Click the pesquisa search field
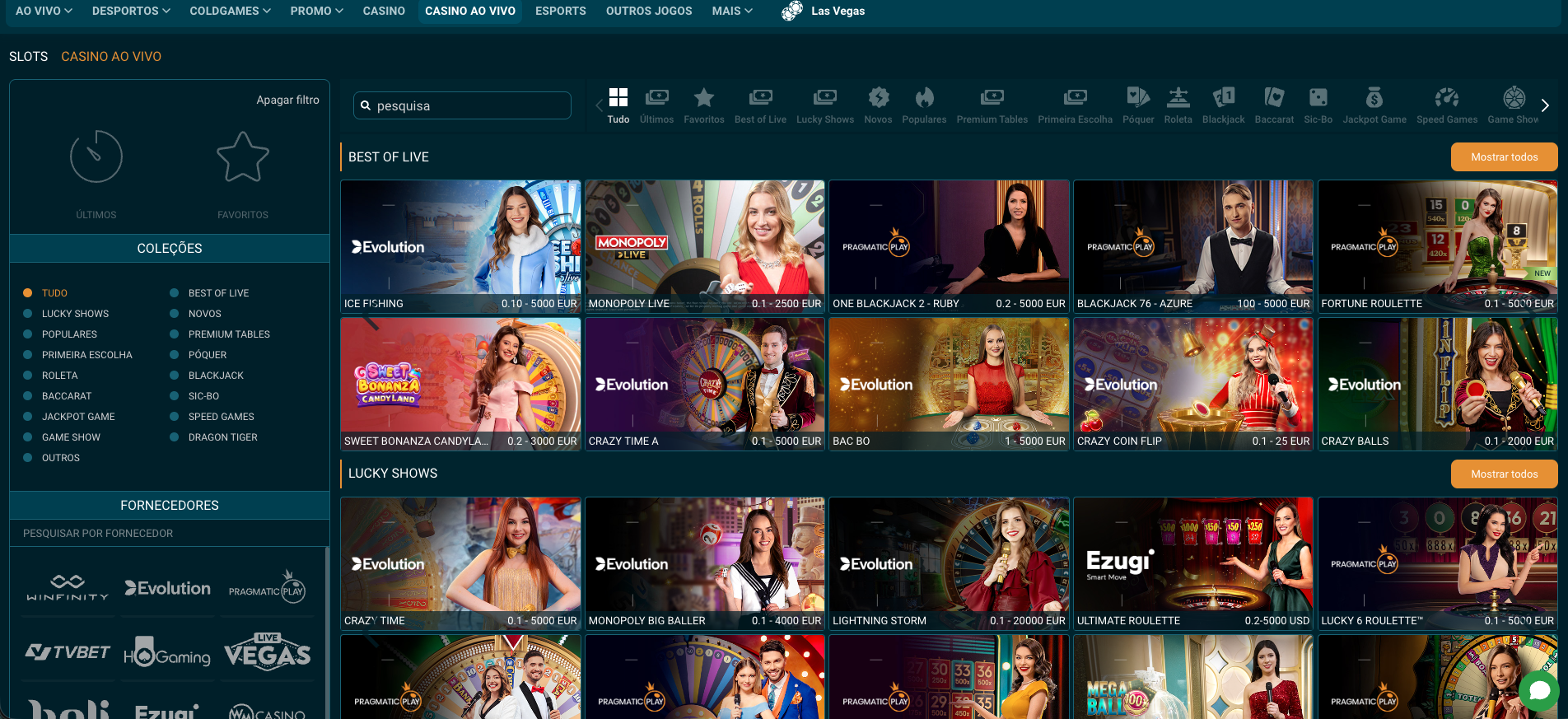Screen dimensions: 1568x719 (462, 105)
